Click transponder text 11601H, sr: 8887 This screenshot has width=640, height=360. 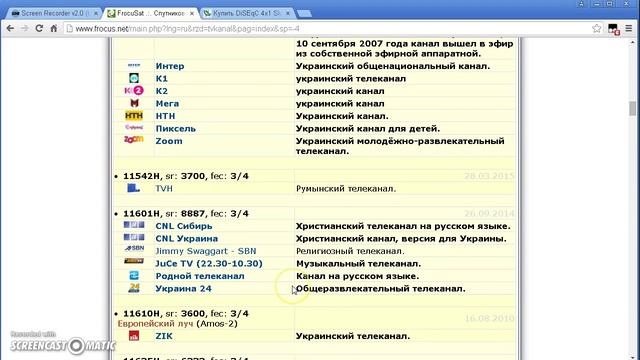pos(164,213)
